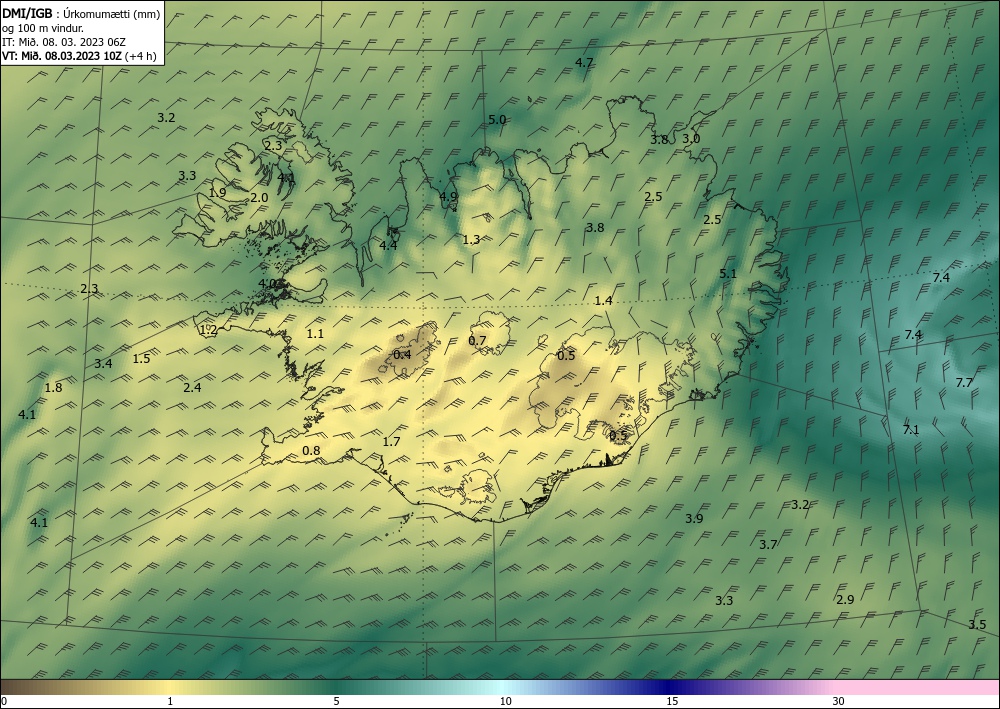Viewport: 1000px width, 709px height.
Task: Click the "DMI/IGB : Úrkomumætti (mm)" title line
Action: click(81, 15)
